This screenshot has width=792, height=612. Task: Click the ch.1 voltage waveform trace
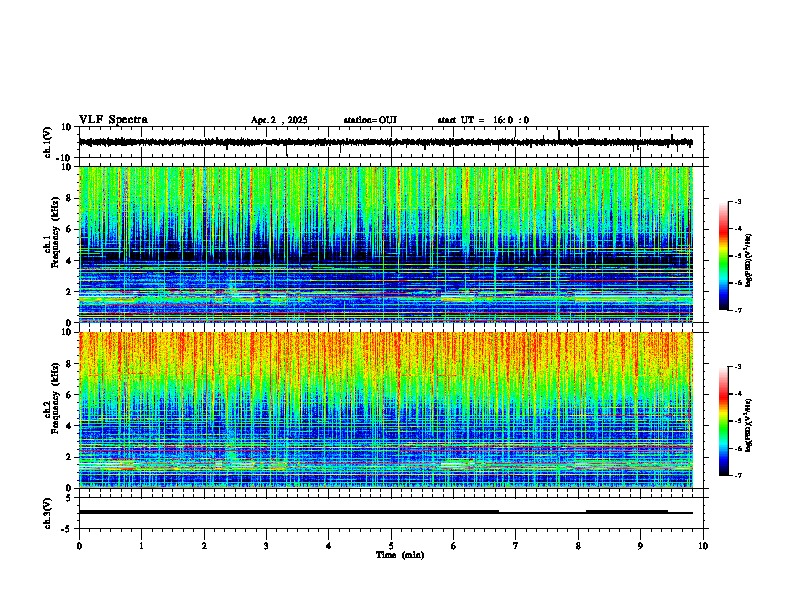(386, 142)
